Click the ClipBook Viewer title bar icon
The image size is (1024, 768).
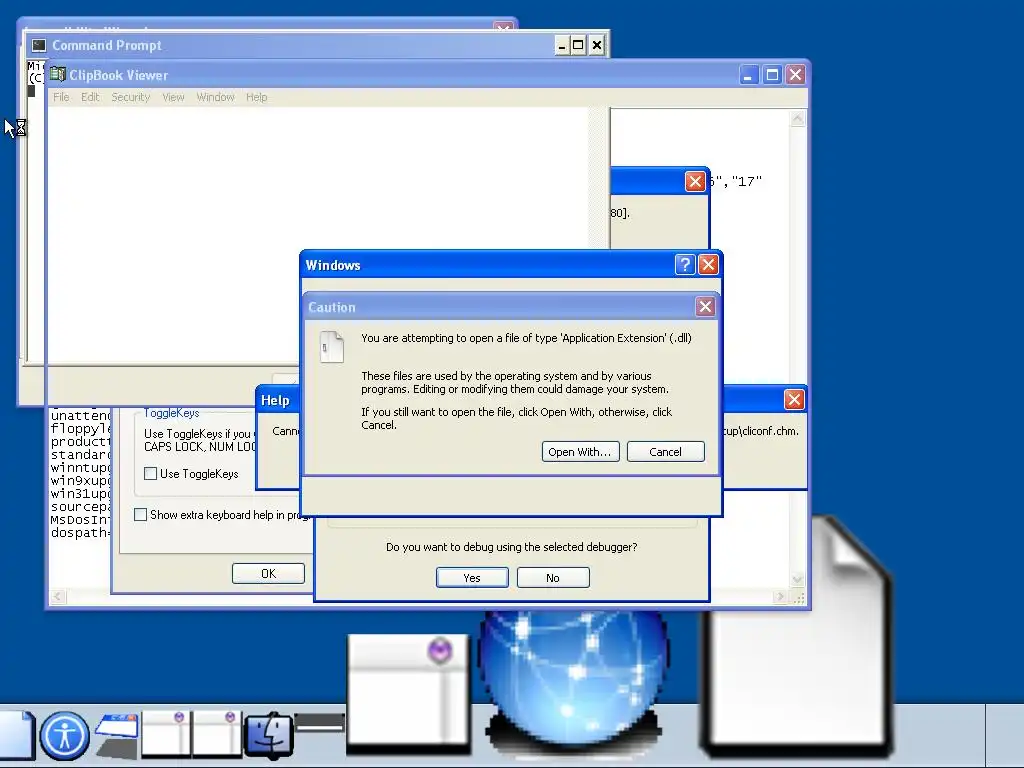coord(57,74)
